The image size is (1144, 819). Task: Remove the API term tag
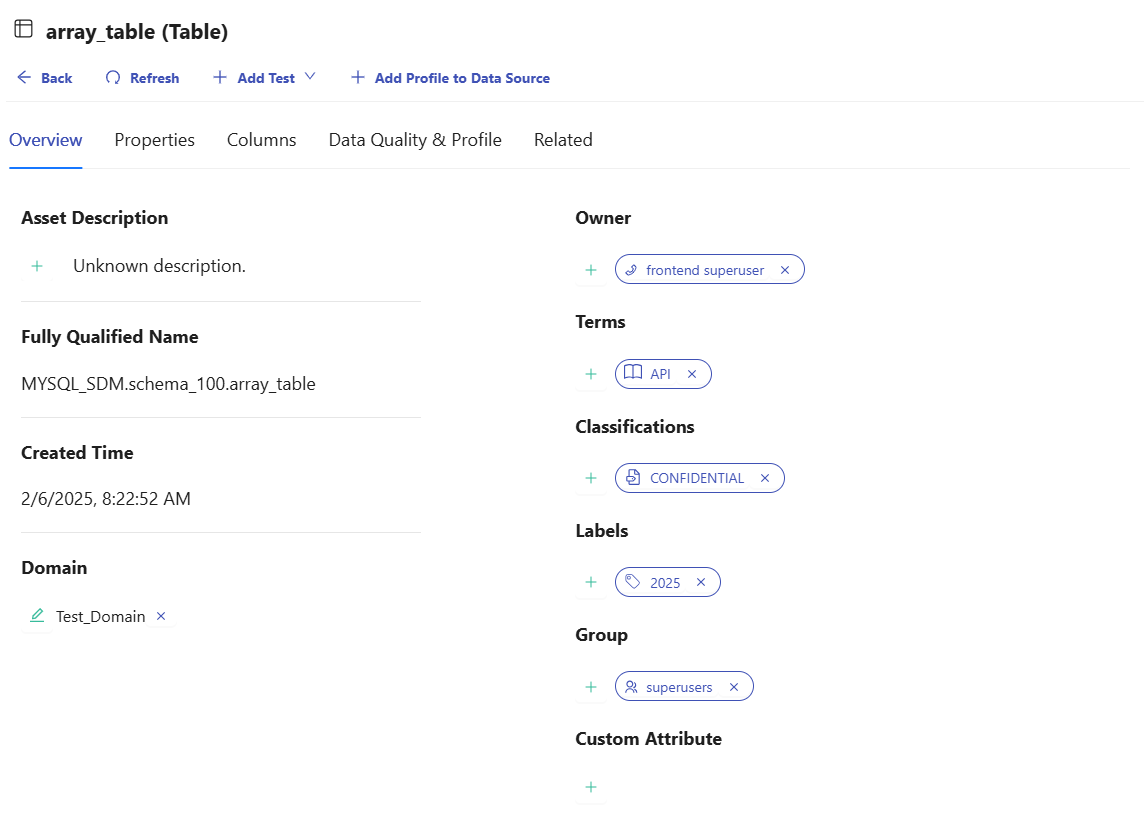point(692,374)
